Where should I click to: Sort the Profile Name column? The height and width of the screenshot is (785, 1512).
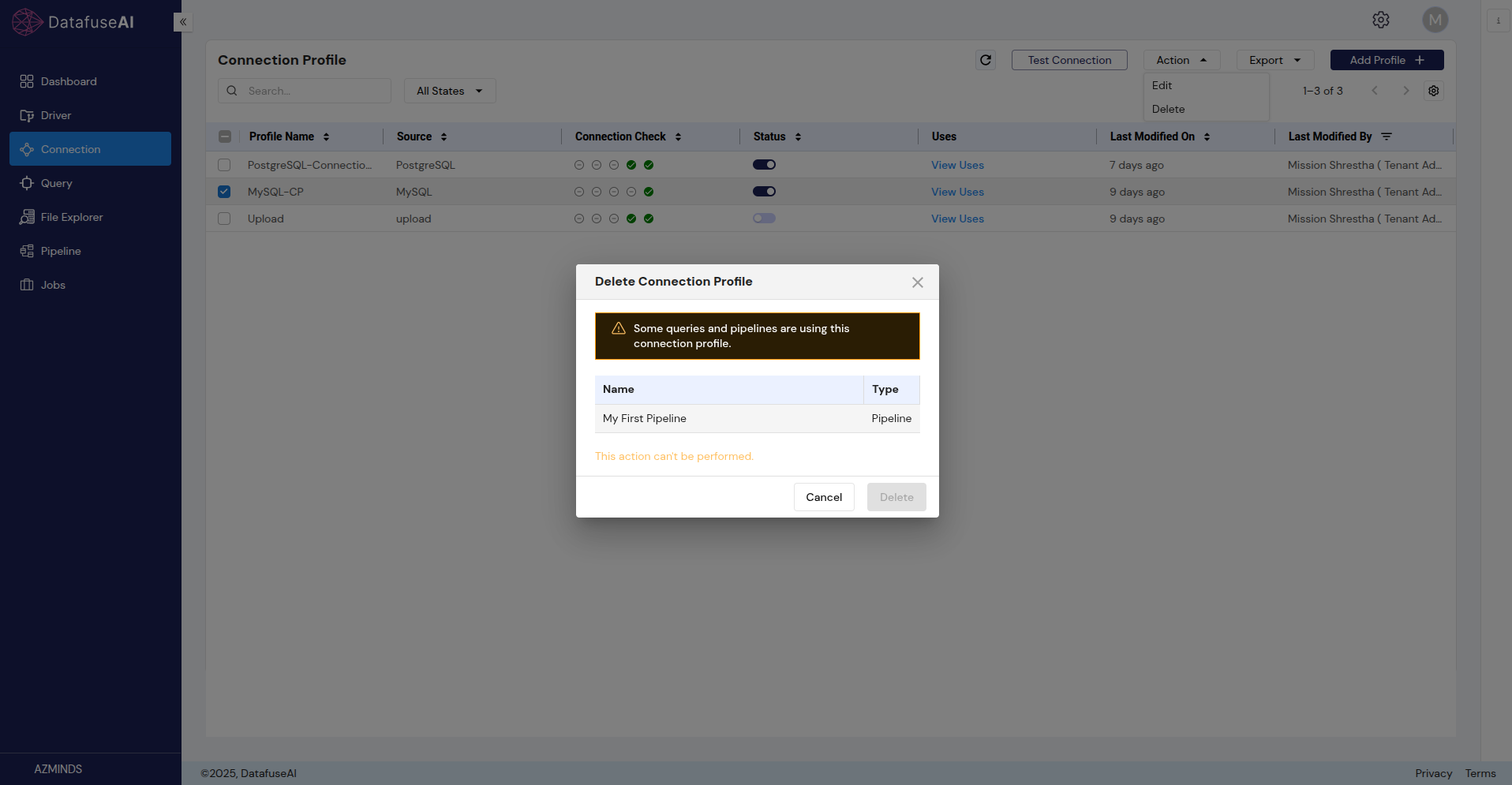coord(328,136)
